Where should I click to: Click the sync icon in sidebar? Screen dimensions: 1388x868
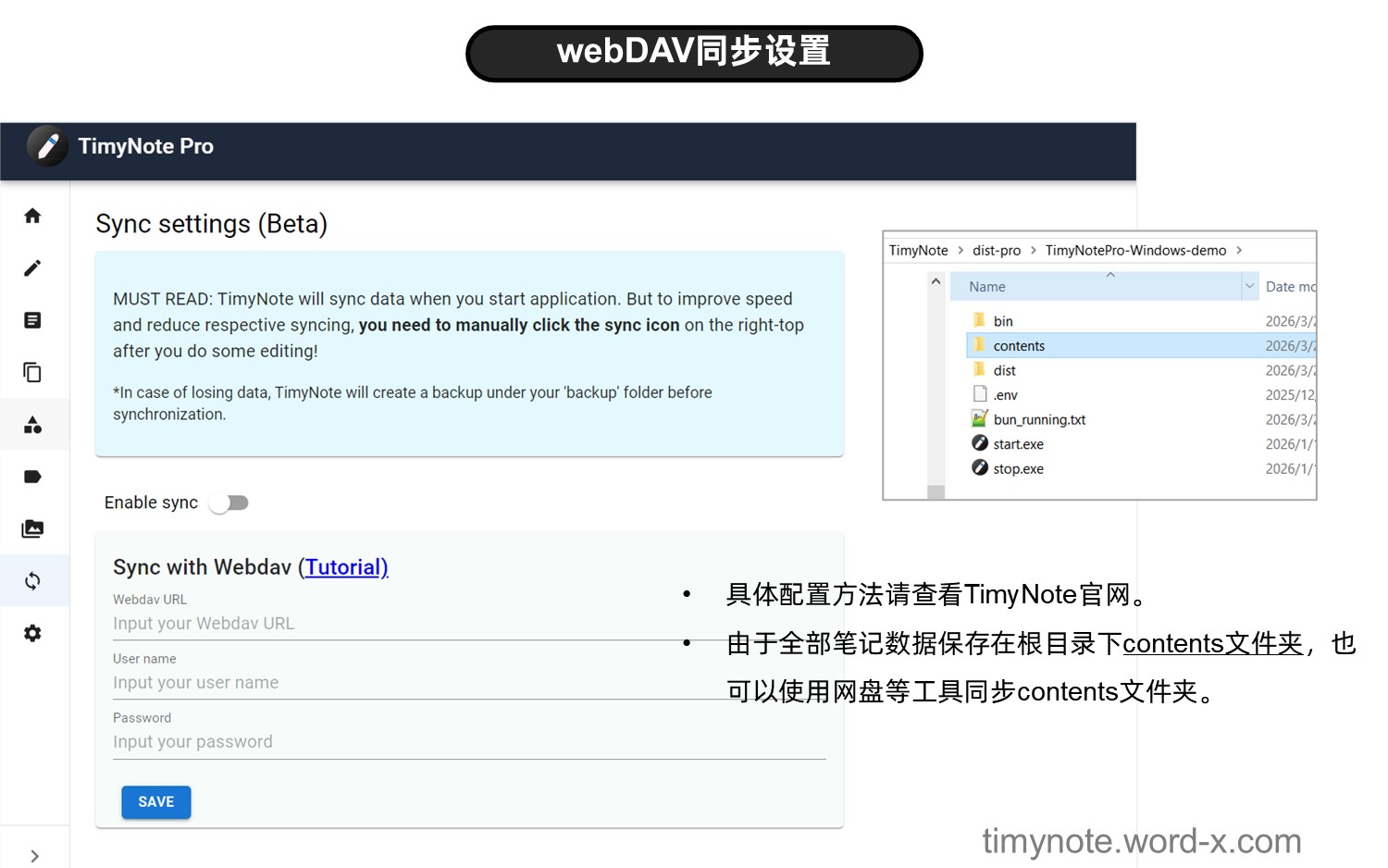[x=32, y=581]
